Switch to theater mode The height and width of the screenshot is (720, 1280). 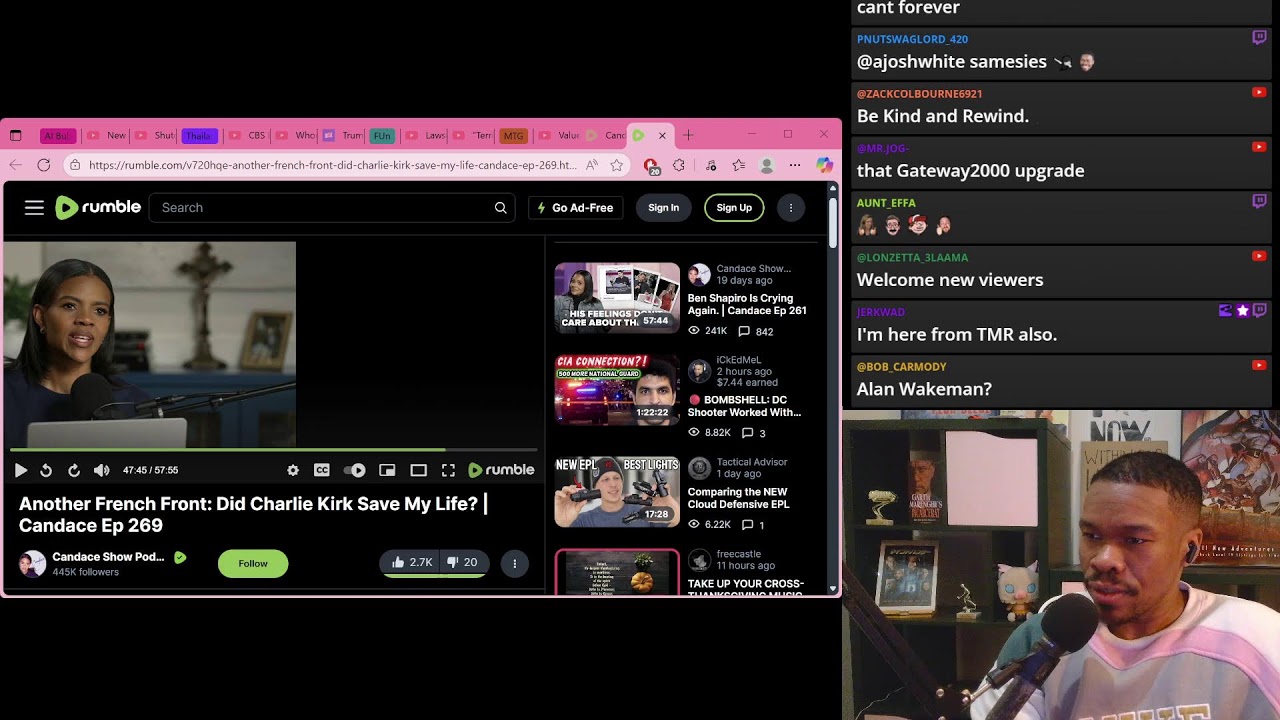[419, 470]
